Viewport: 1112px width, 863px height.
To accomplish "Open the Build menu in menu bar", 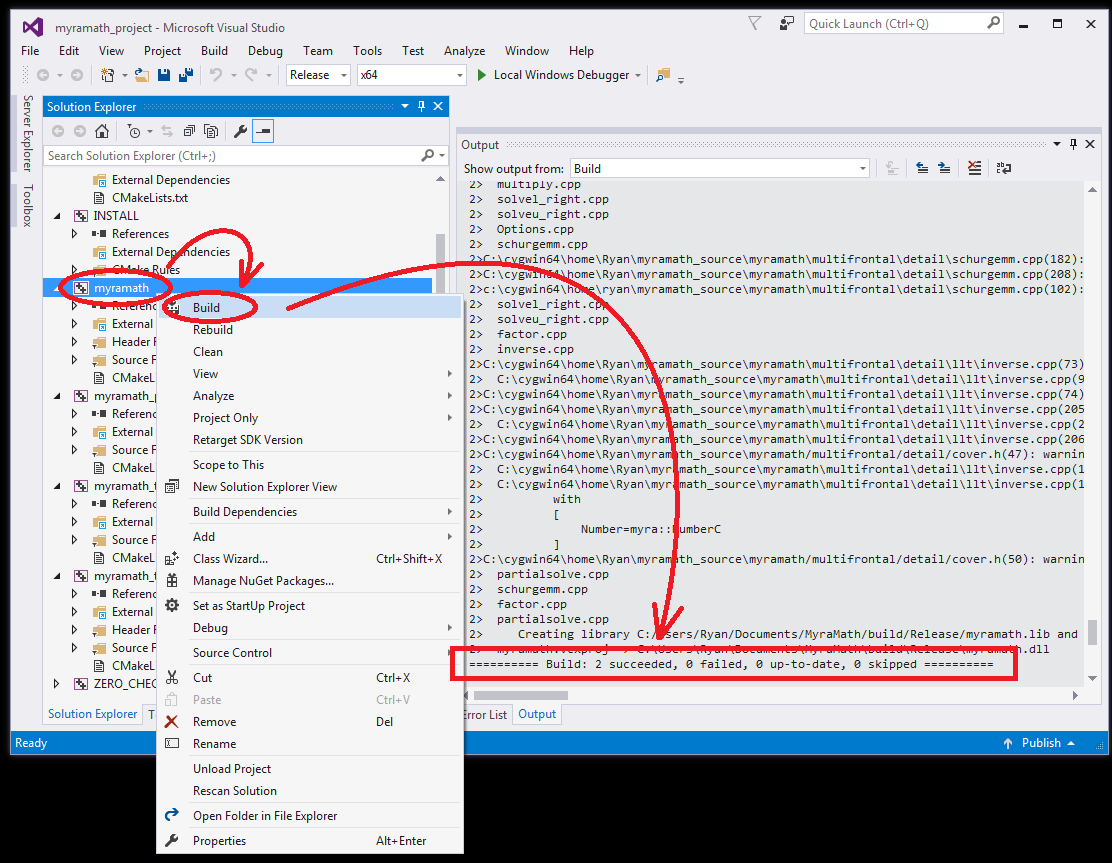I will coord(214,51).
